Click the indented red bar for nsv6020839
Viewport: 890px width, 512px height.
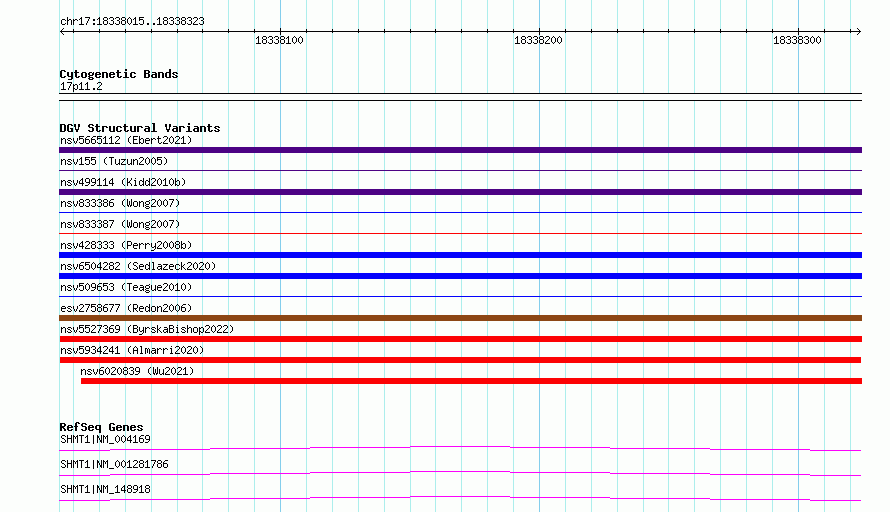pos(471,381)
